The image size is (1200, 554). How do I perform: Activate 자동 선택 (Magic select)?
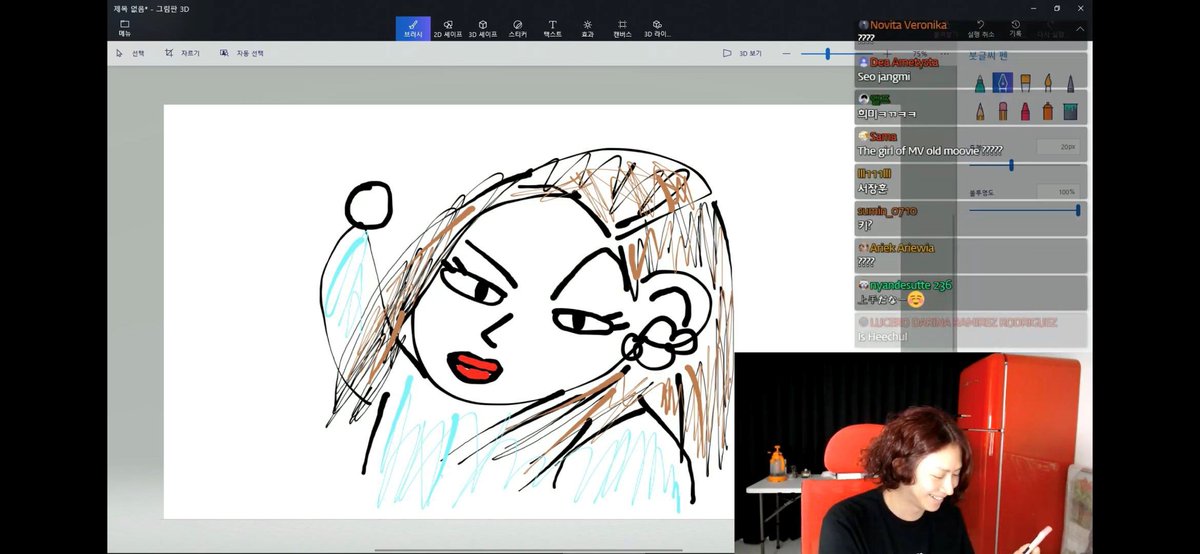[x=243, y=53]
